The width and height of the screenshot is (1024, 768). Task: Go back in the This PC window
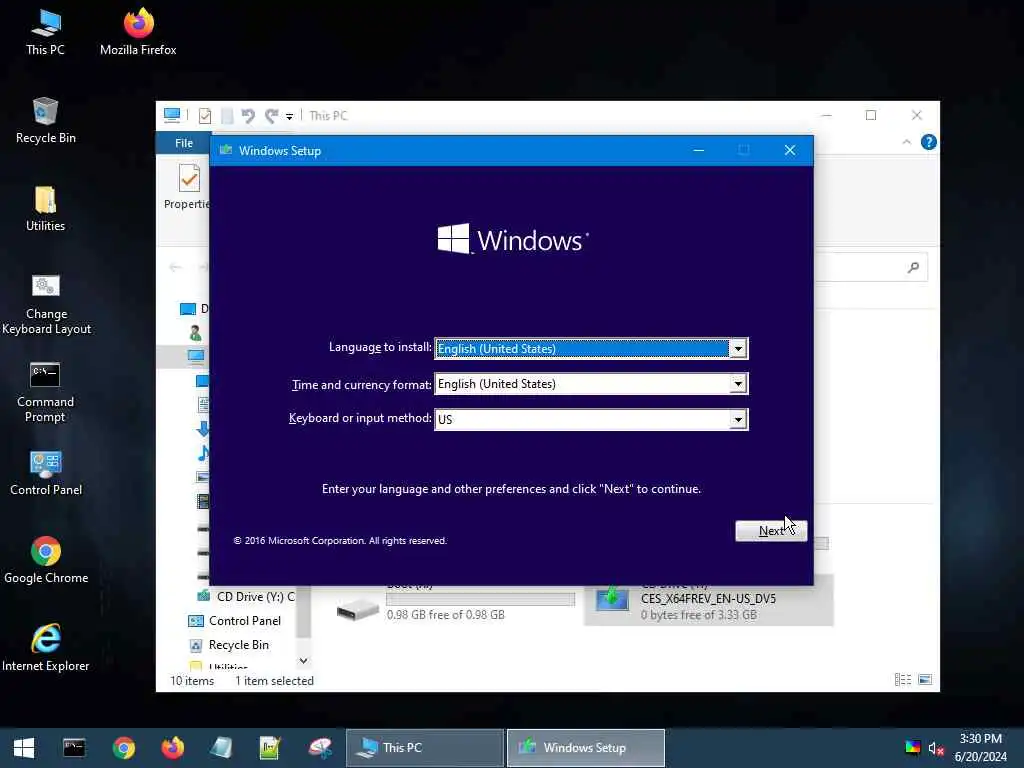[x=175, y=267]
